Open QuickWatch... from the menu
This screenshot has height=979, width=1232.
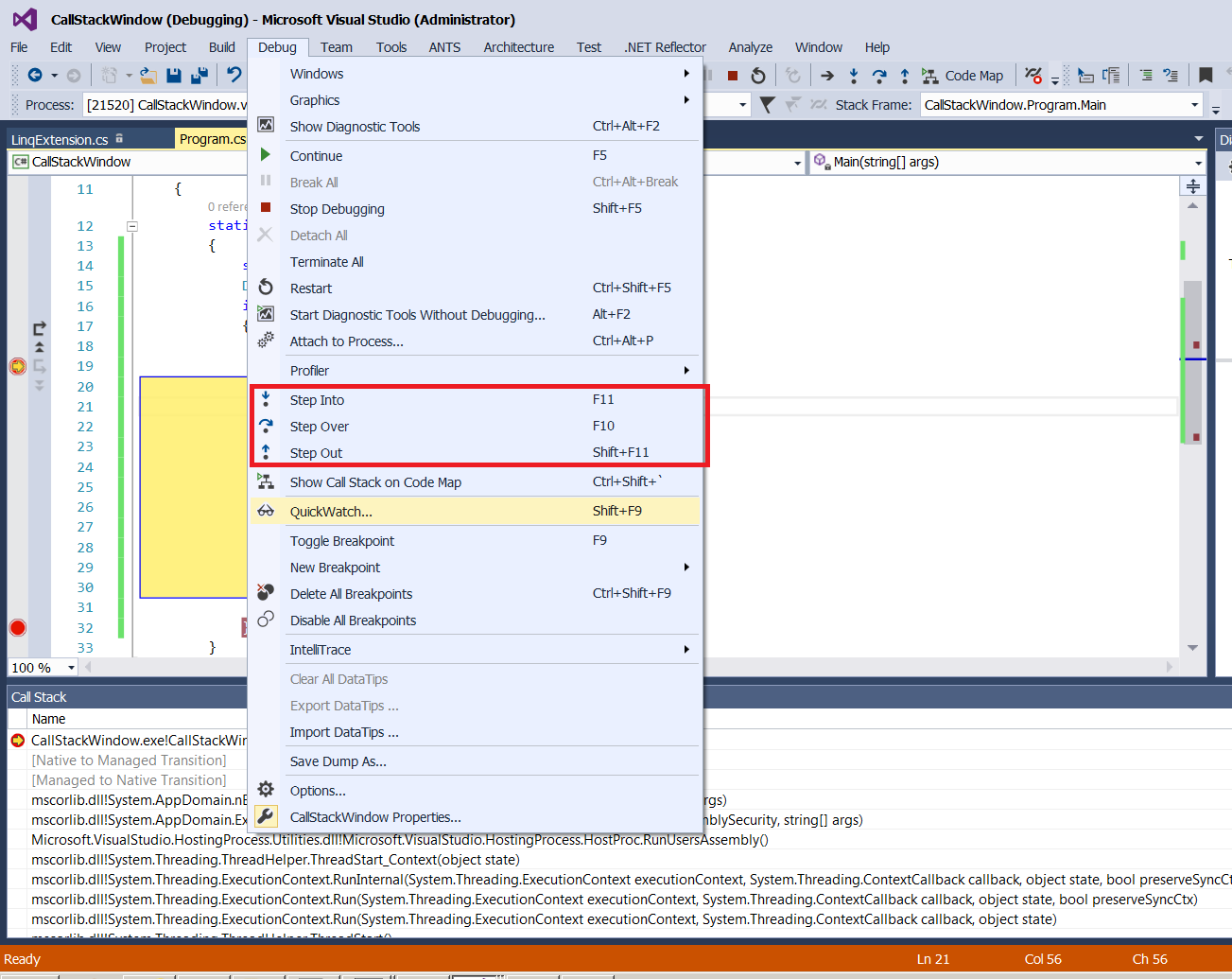point(475,512)
